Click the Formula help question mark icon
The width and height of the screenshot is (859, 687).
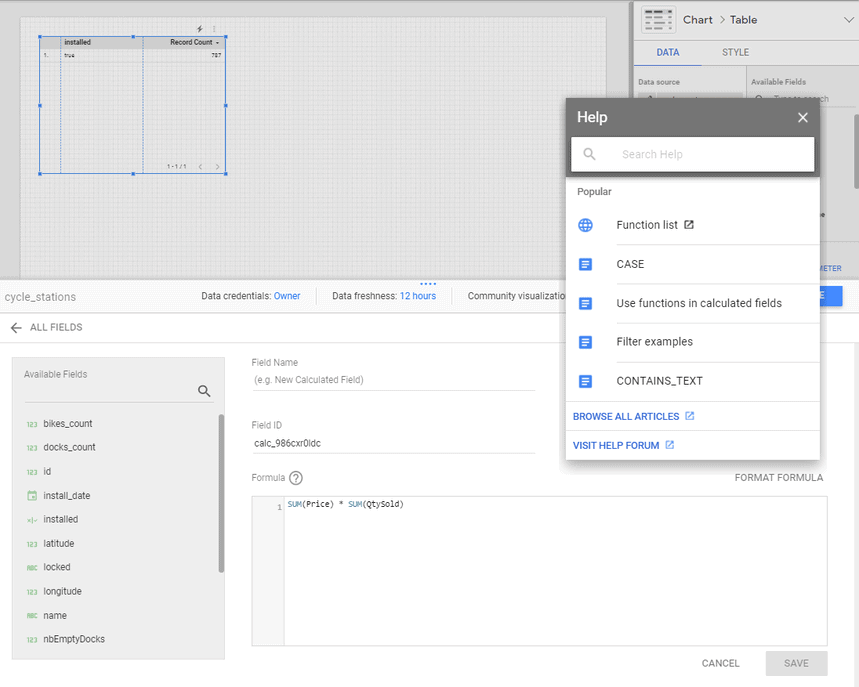pyautogui.click(x=296, y=478)
